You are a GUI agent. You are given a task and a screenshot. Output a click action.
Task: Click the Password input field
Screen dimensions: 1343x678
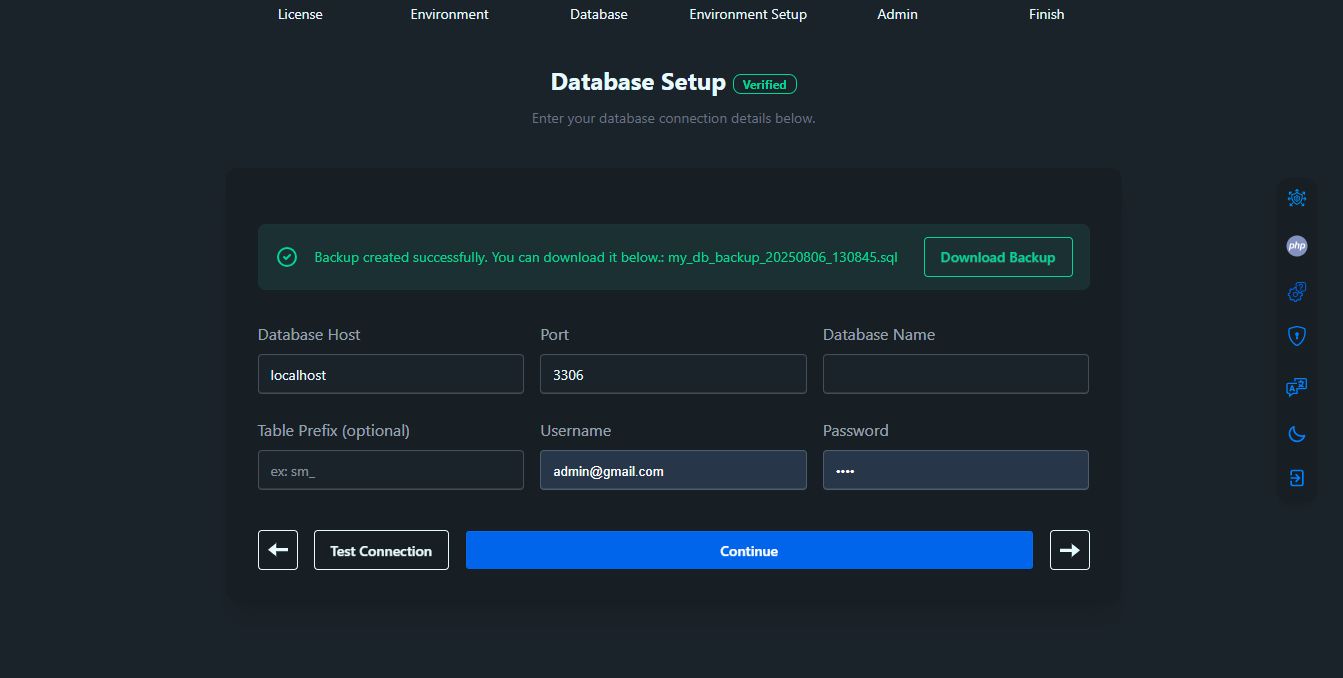955,470
